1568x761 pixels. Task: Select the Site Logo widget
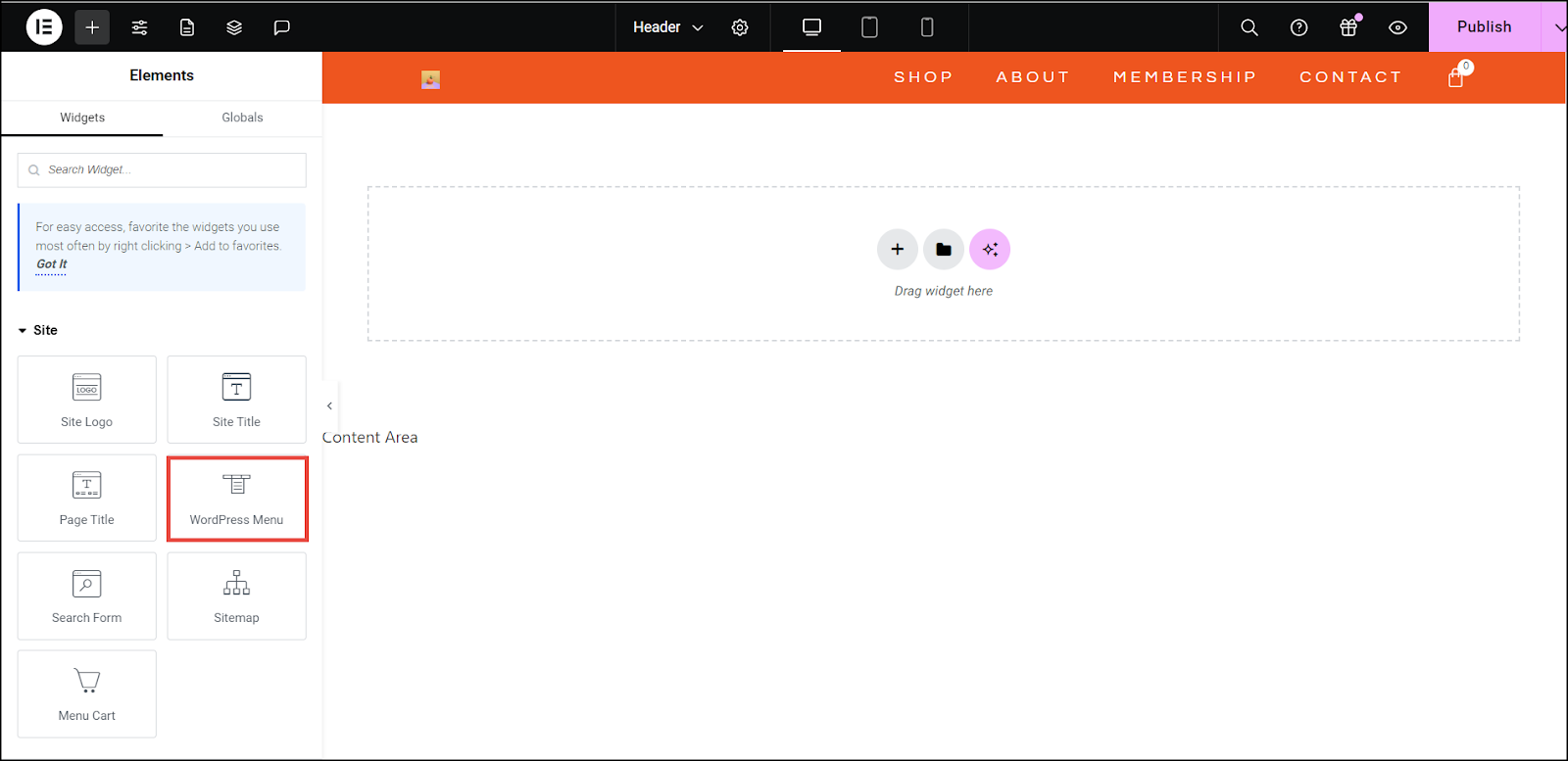87,400
